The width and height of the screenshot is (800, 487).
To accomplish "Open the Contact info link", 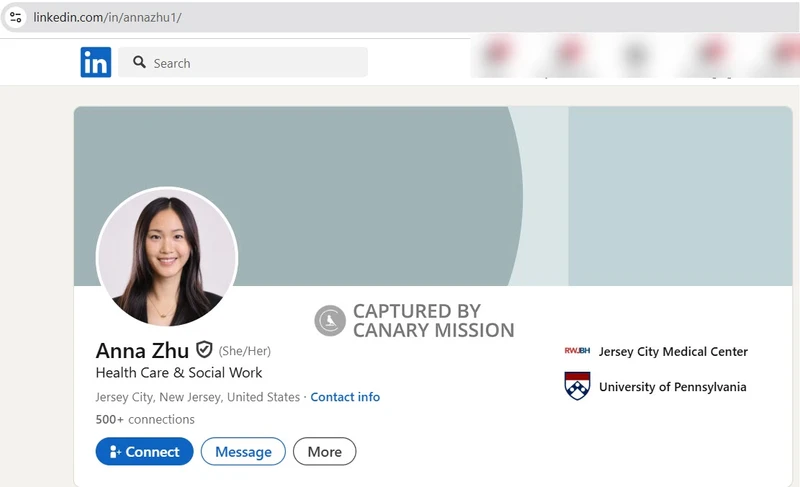I will pos(345,397).
